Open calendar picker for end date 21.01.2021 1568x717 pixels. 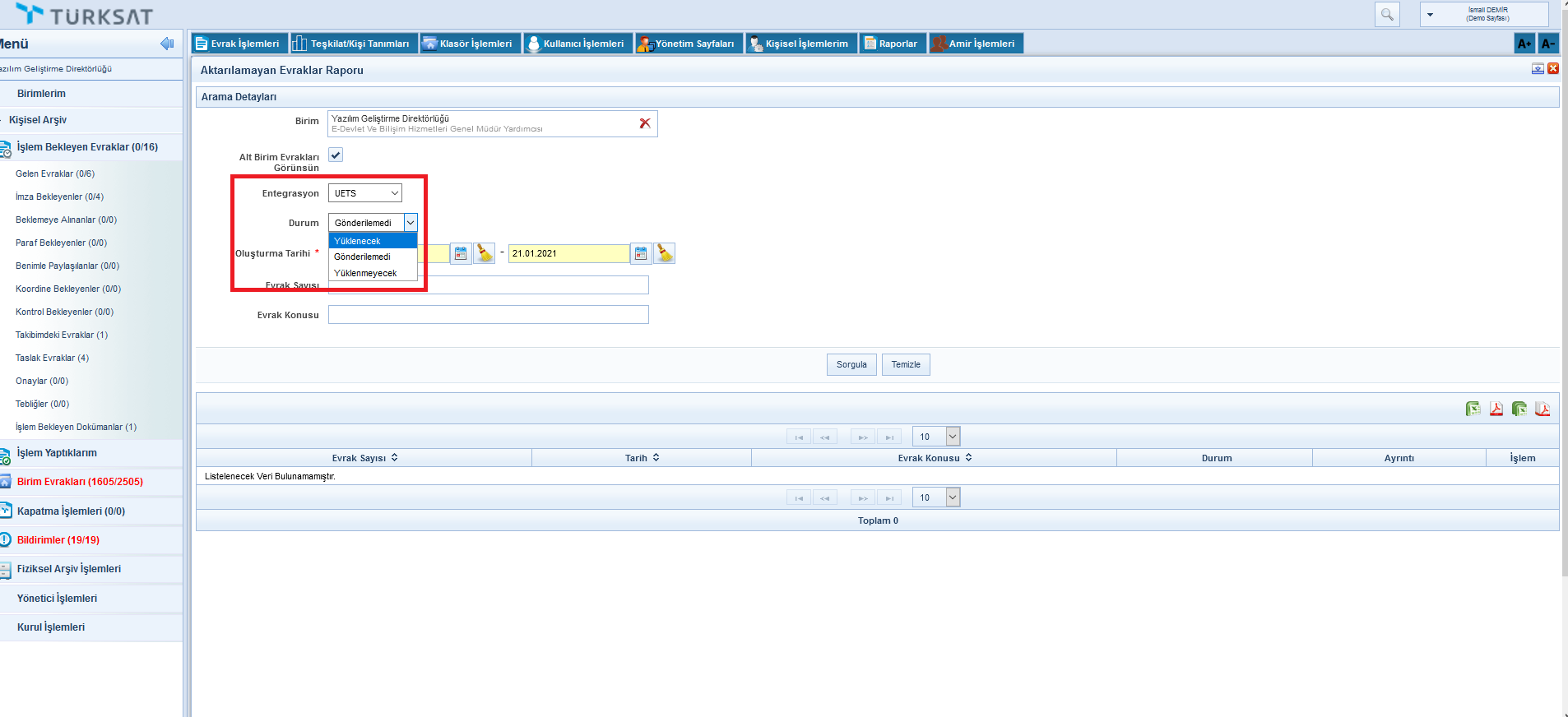[x=641, y=253]
